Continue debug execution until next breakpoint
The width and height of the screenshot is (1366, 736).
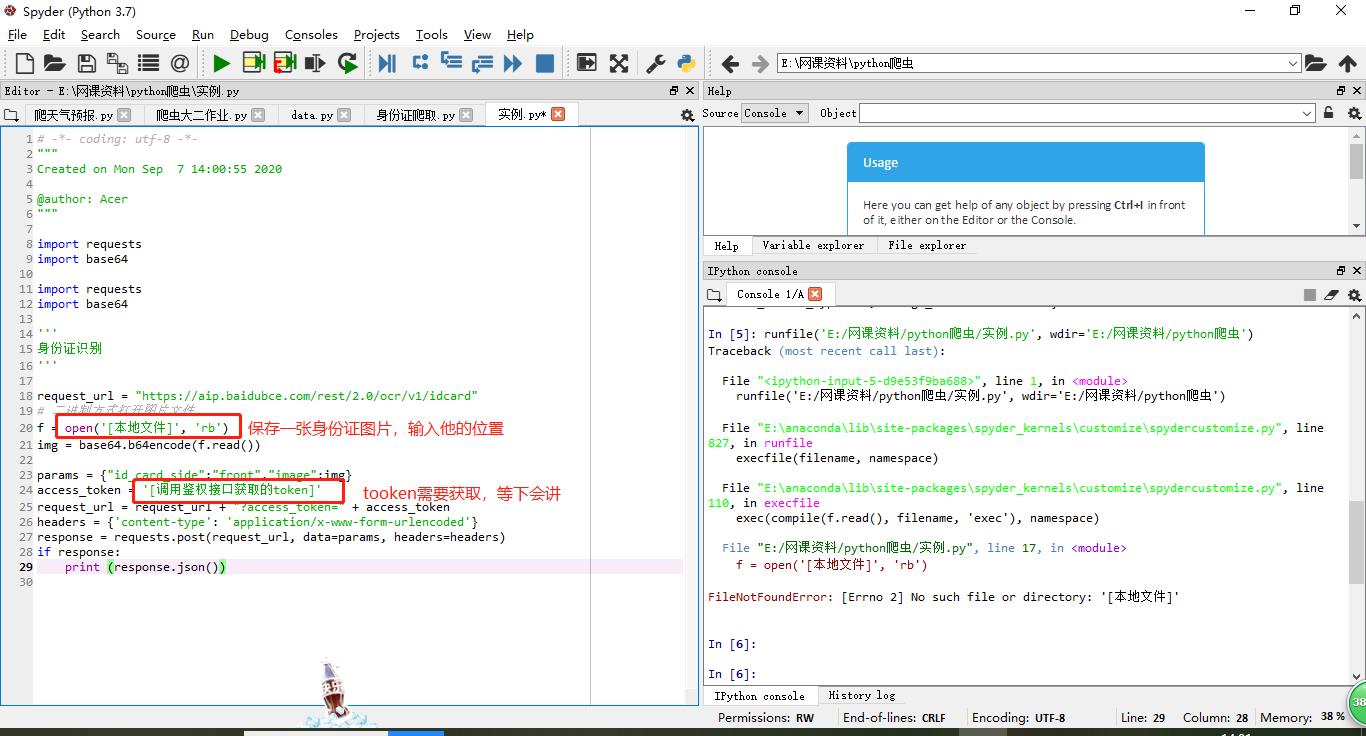[513, 63]
